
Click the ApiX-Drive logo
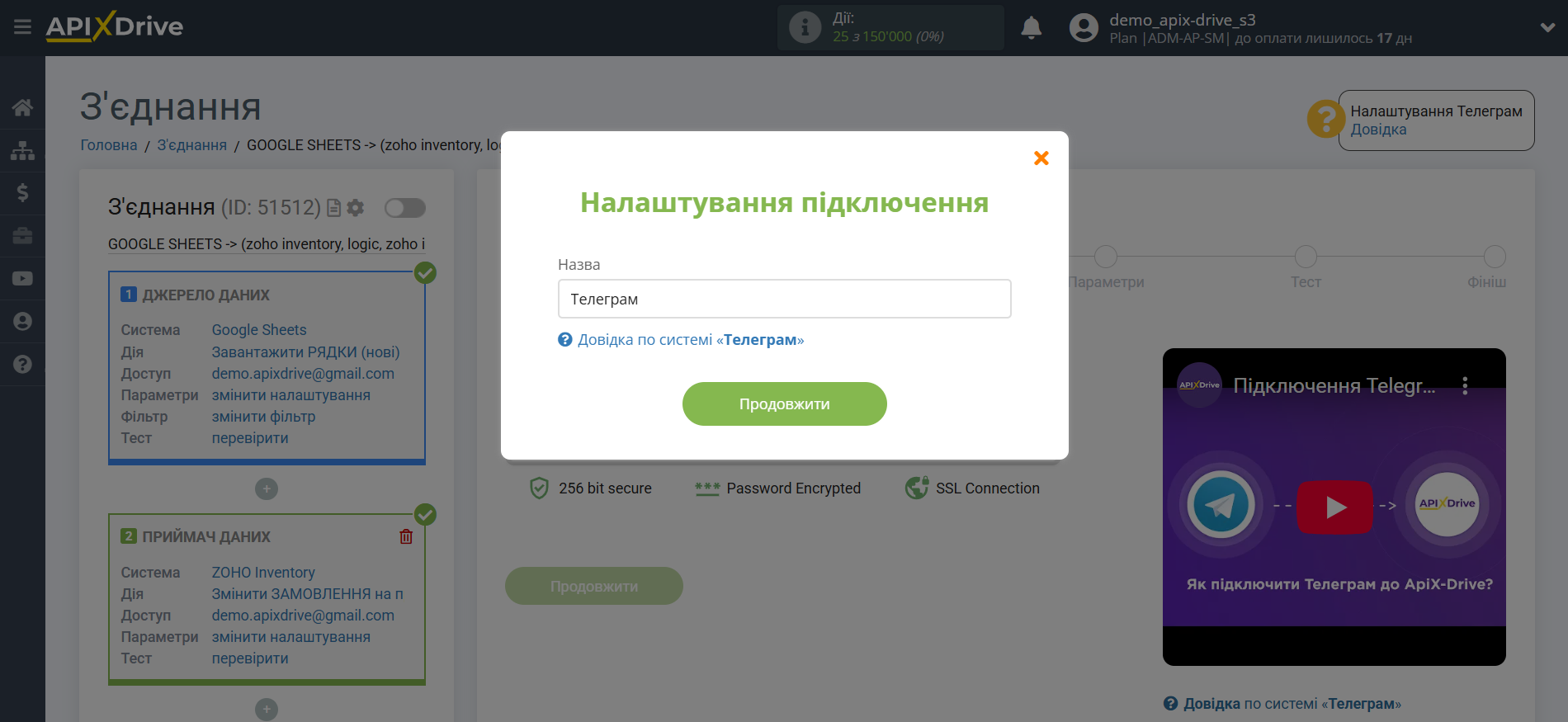115,26
